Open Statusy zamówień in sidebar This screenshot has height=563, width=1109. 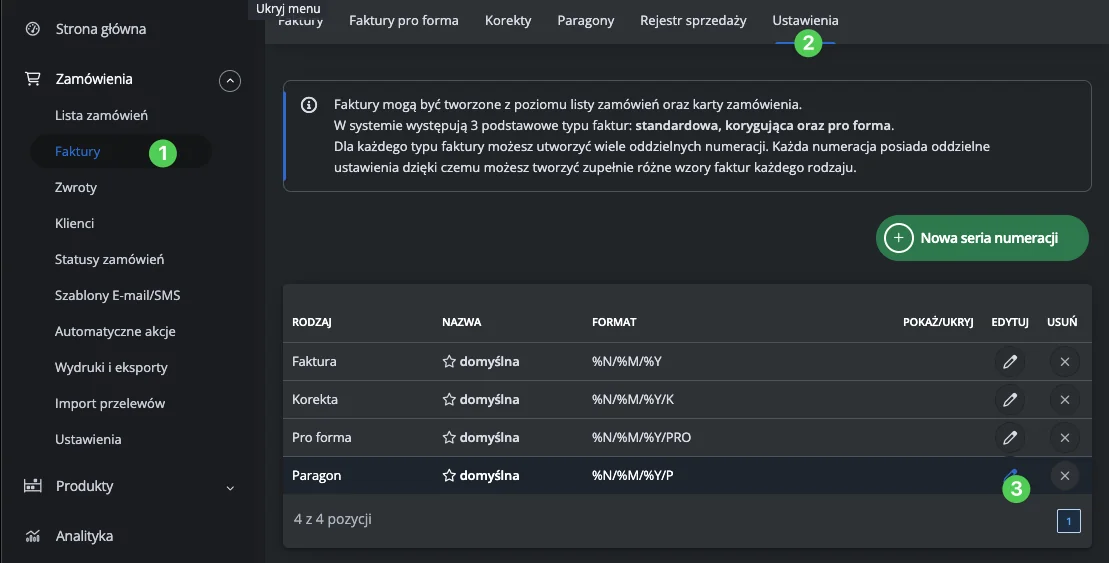(x=110, y=260)
